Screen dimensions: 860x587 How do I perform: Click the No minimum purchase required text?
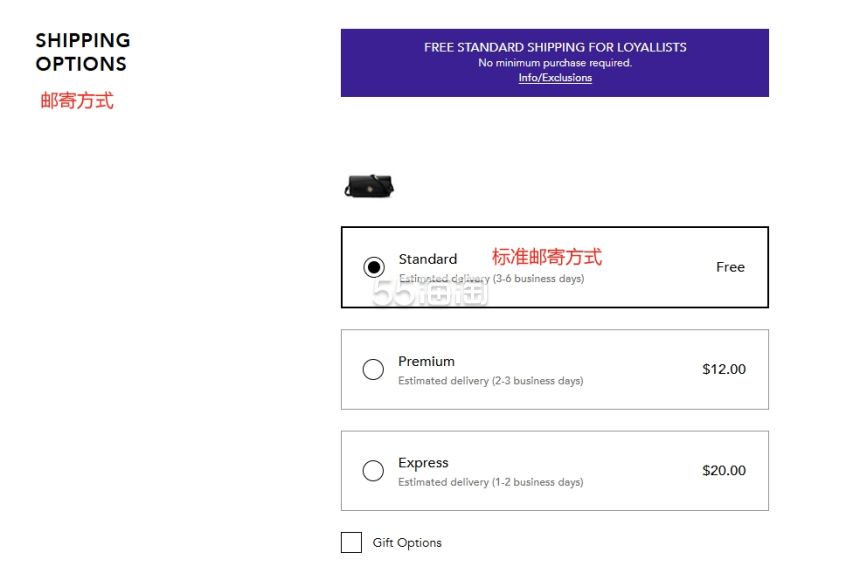click(555, 63)
